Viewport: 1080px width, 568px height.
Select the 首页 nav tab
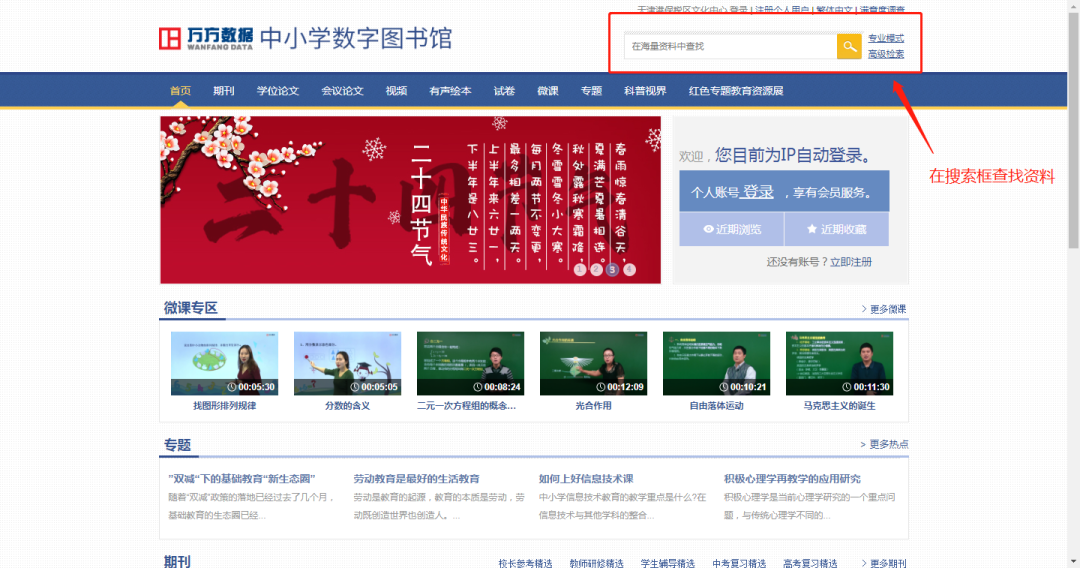click(180, 90)
